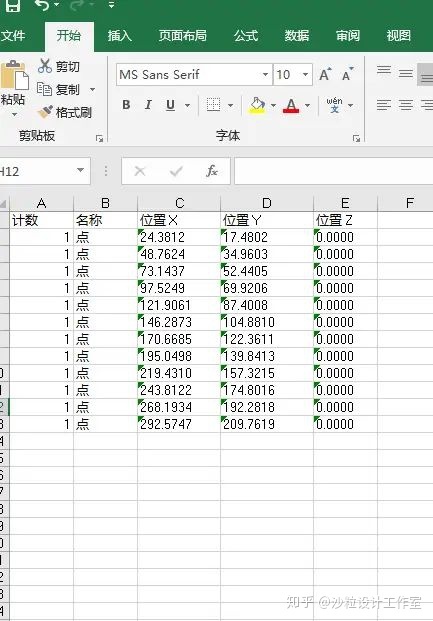433x621 pixels.
Task: Switch to the 插入 ribbon tab
Action: coord(119,36)
